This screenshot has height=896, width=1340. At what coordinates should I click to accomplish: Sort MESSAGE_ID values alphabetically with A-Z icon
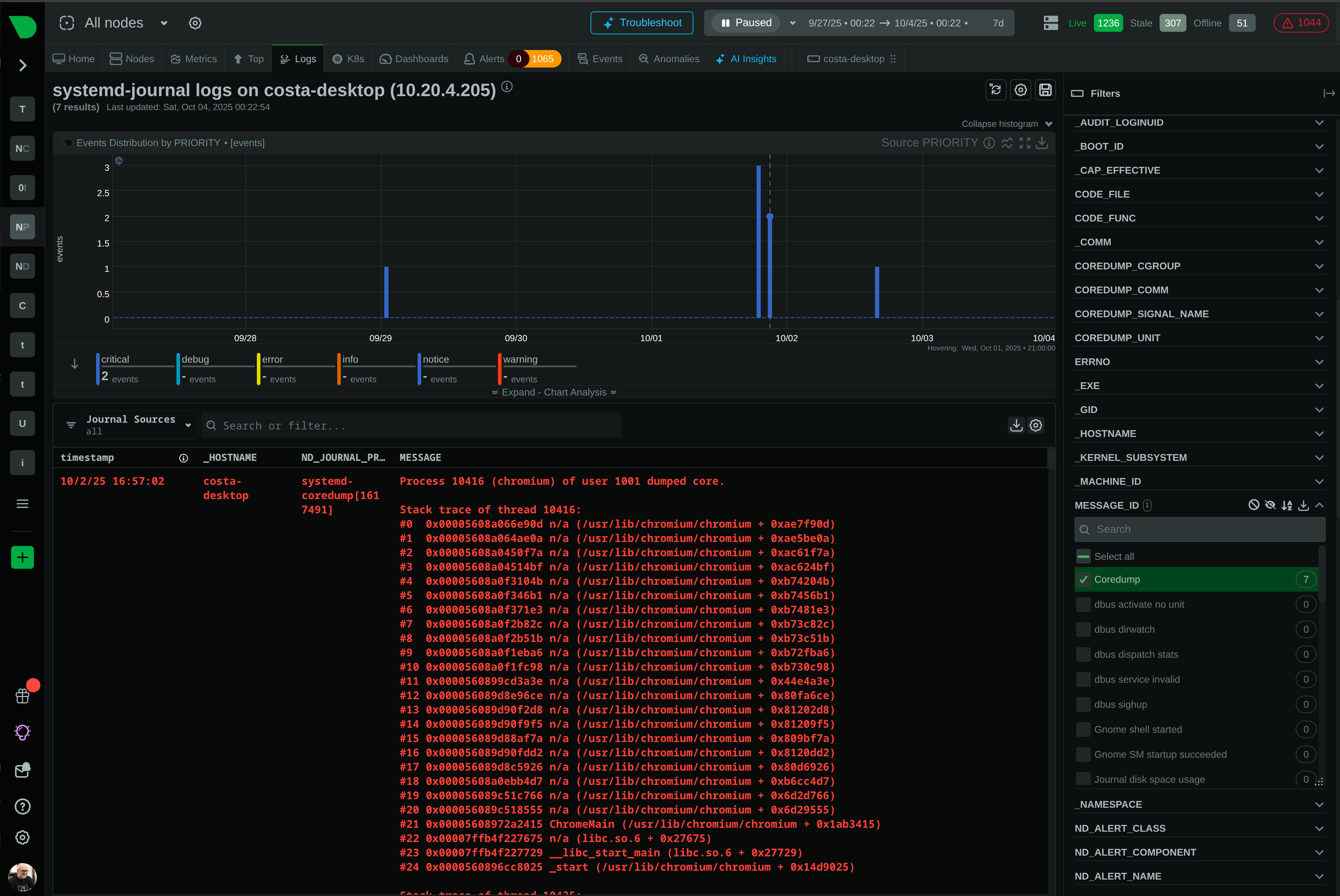pos(1287,505)
